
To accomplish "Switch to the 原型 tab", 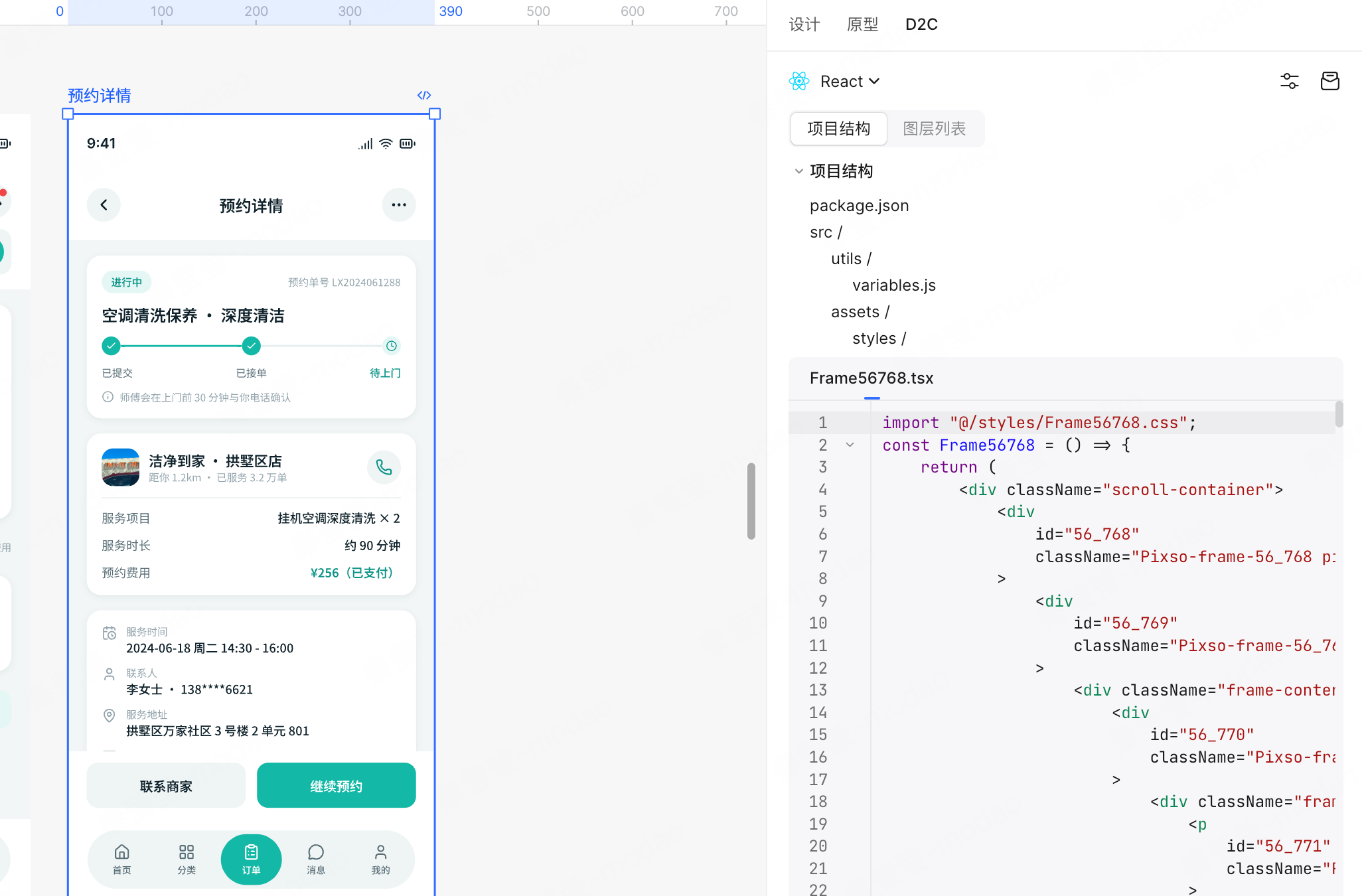I will tap(863, 25).
